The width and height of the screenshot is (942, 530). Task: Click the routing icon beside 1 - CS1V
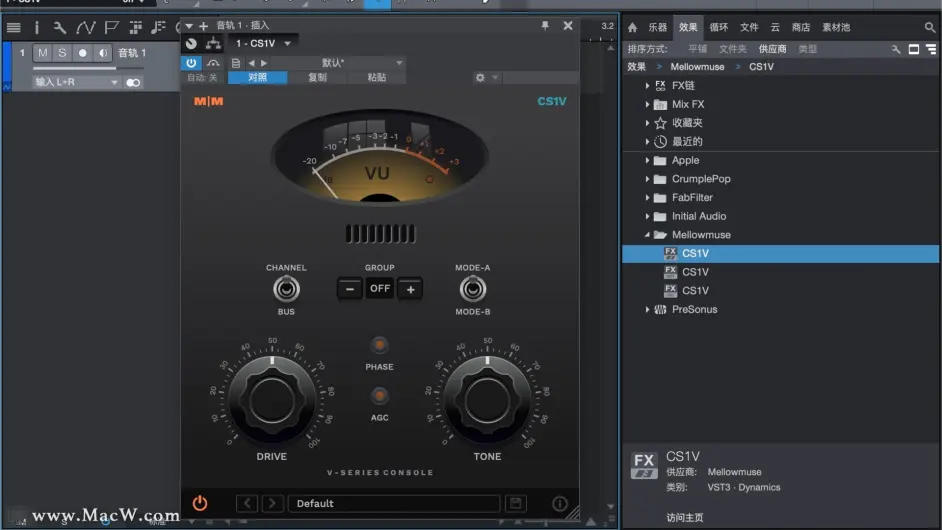click(x=213, y=43)
